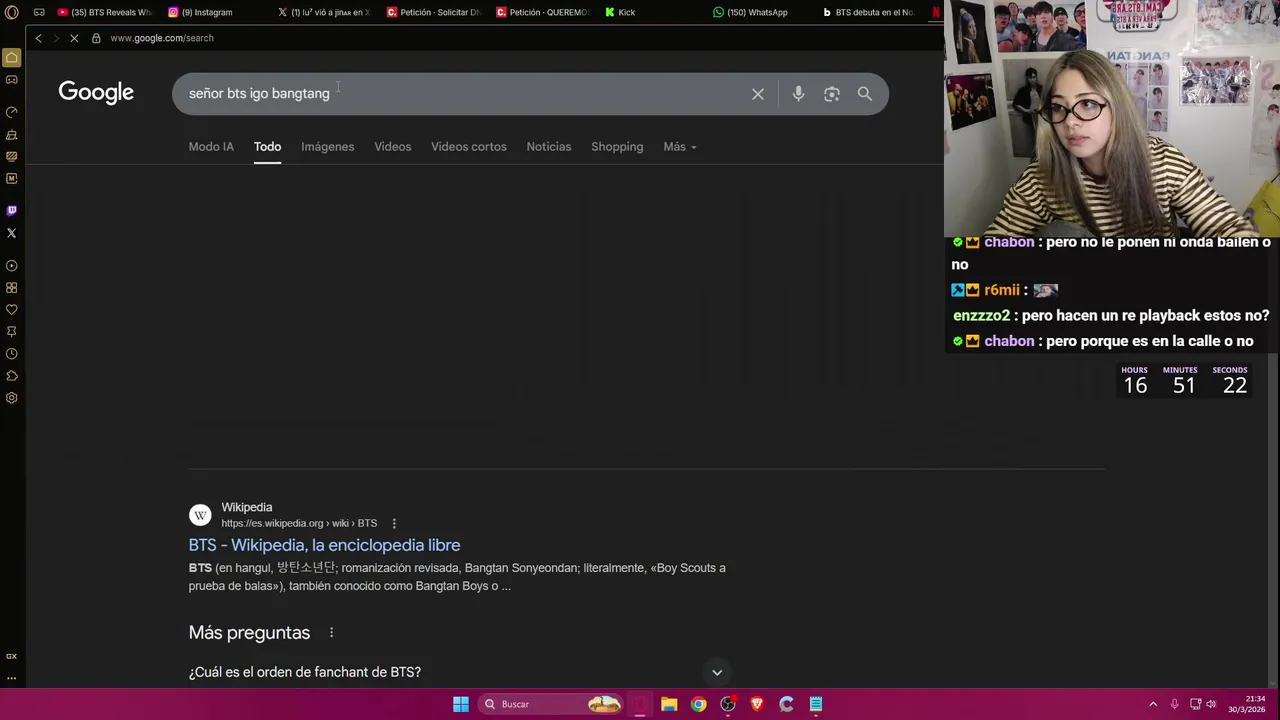This screenshot has width=1280, height=720.
Task: Switch to Modo IA search tab
Action: [x=211, y=147]
